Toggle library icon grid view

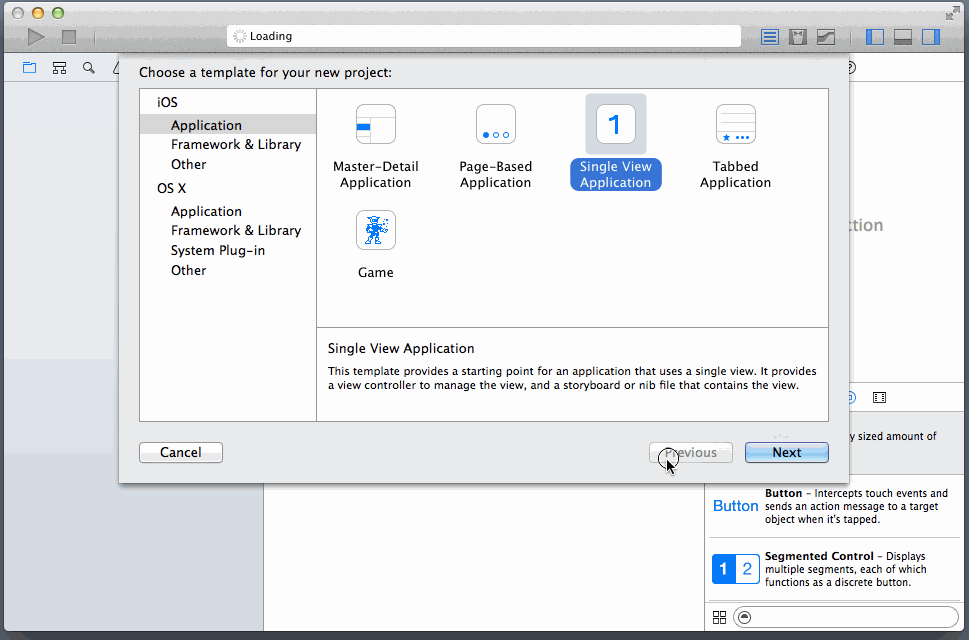[x=719, y=617]
